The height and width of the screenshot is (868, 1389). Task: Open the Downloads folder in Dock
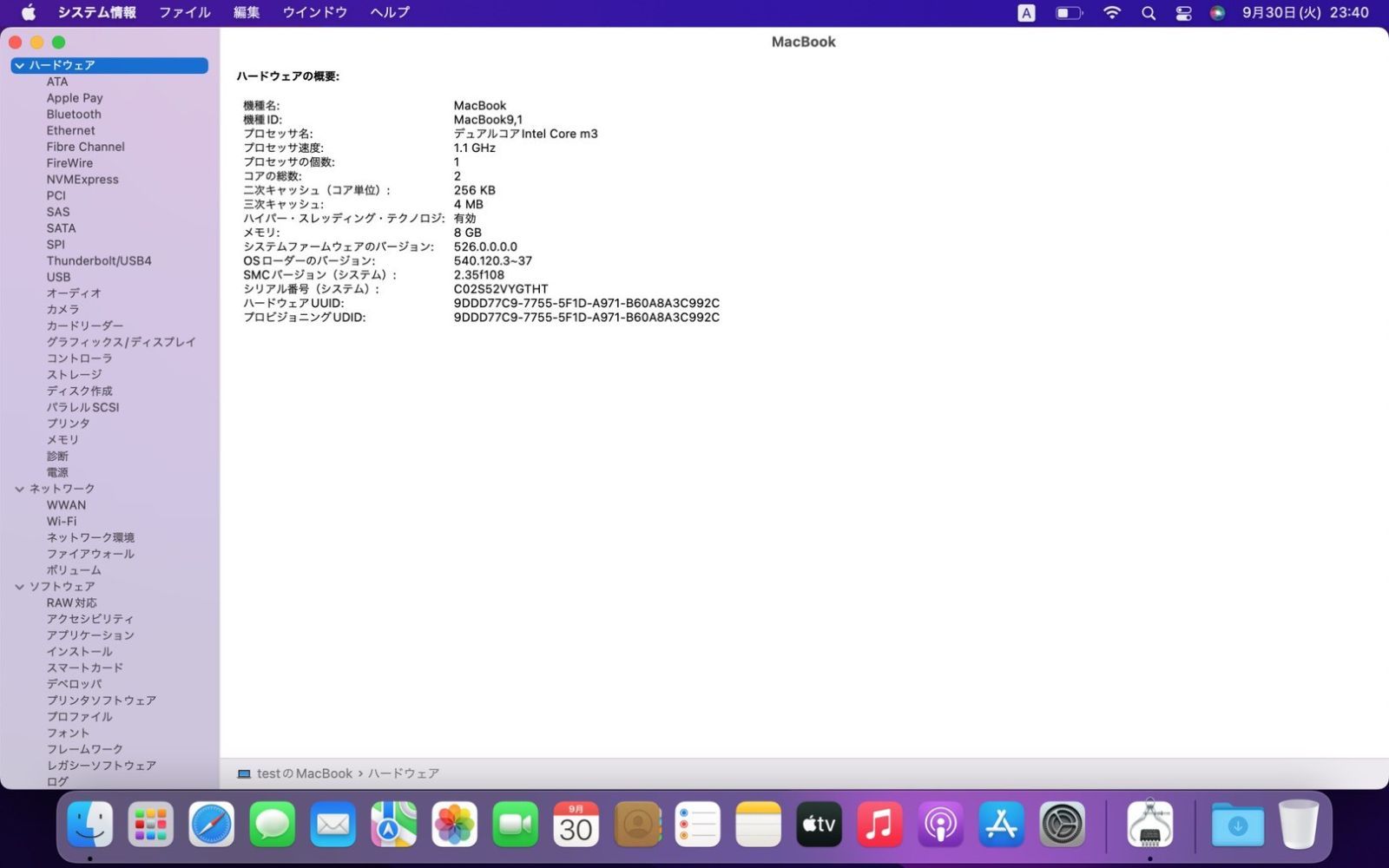point(1237,825)
